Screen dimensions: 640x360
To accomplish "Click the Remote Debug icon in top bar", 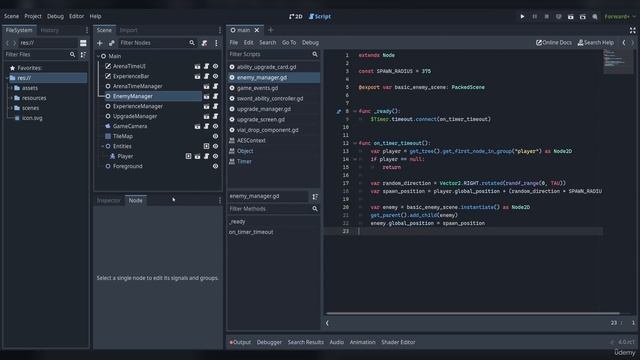I will 558,16.
